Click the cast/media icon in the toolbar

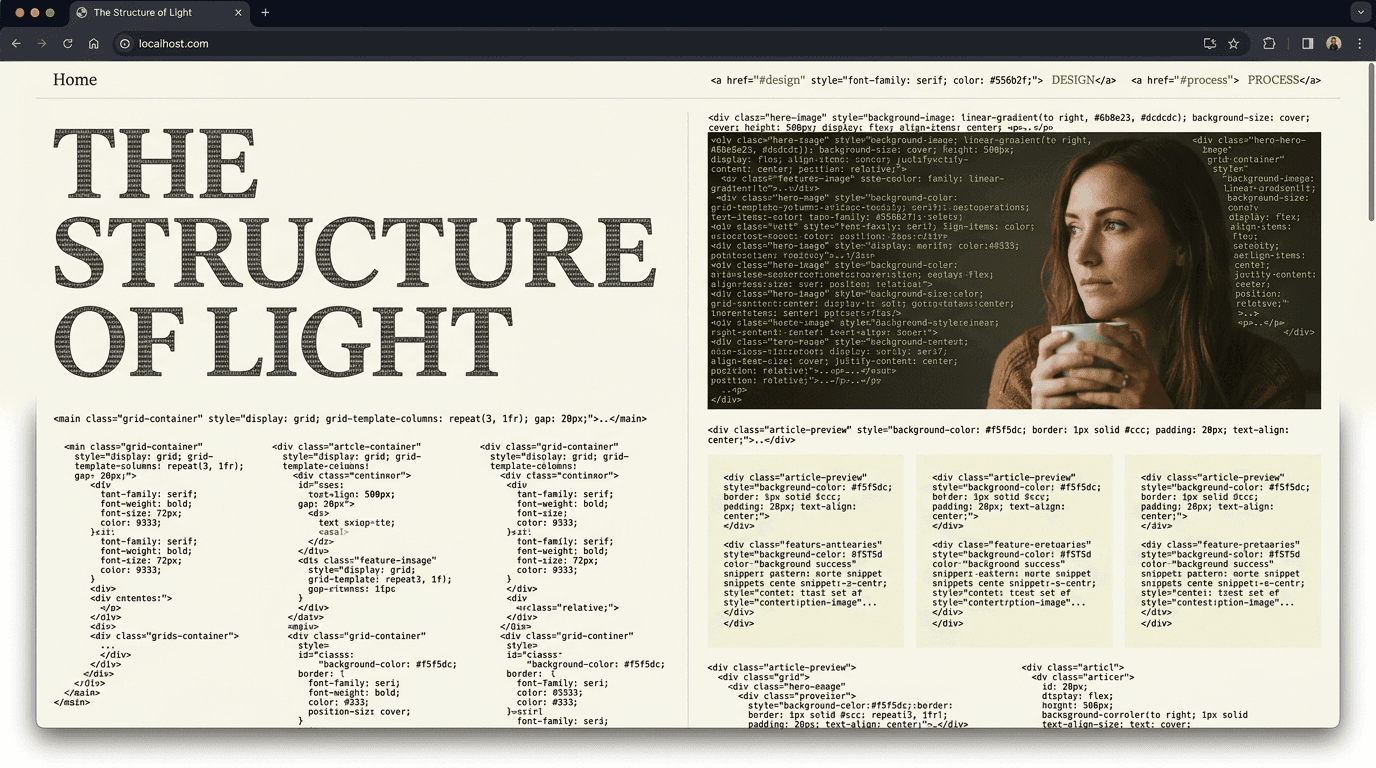tap(1209, 43)
